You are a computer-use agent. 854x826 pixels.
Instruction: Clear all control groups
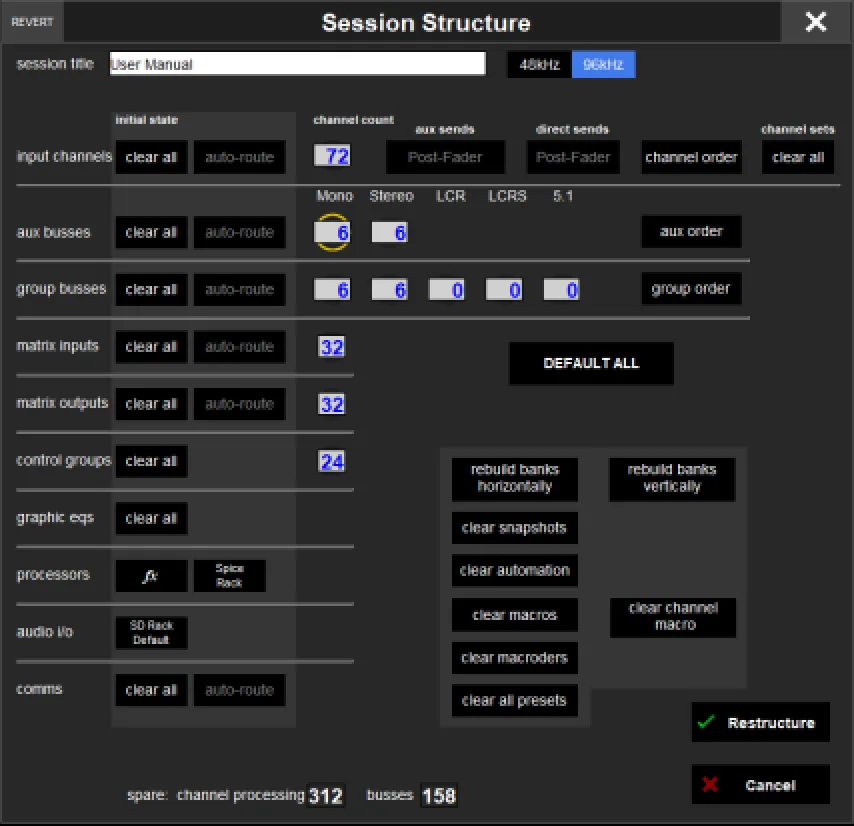(x=151, y=461)
